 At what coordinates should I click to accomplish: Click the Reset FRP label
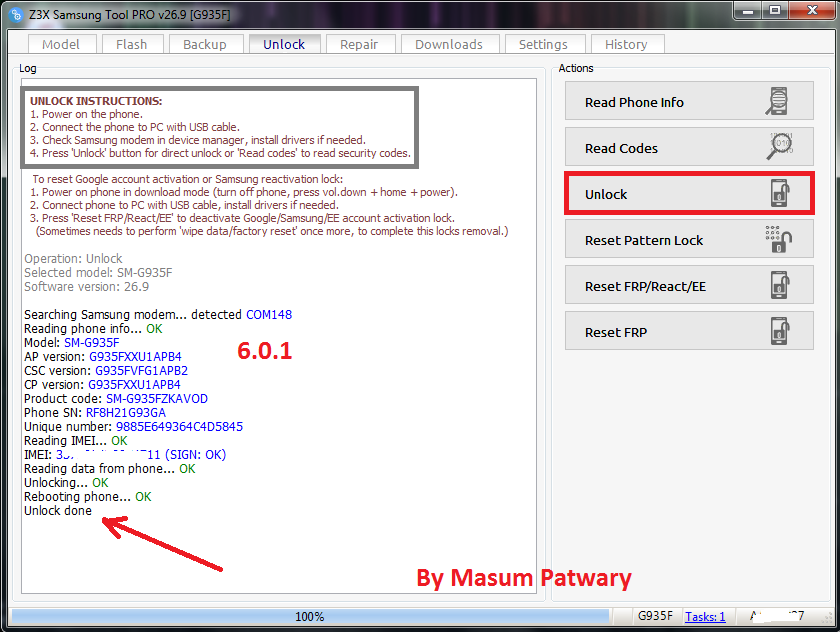[x=616, y=333]
